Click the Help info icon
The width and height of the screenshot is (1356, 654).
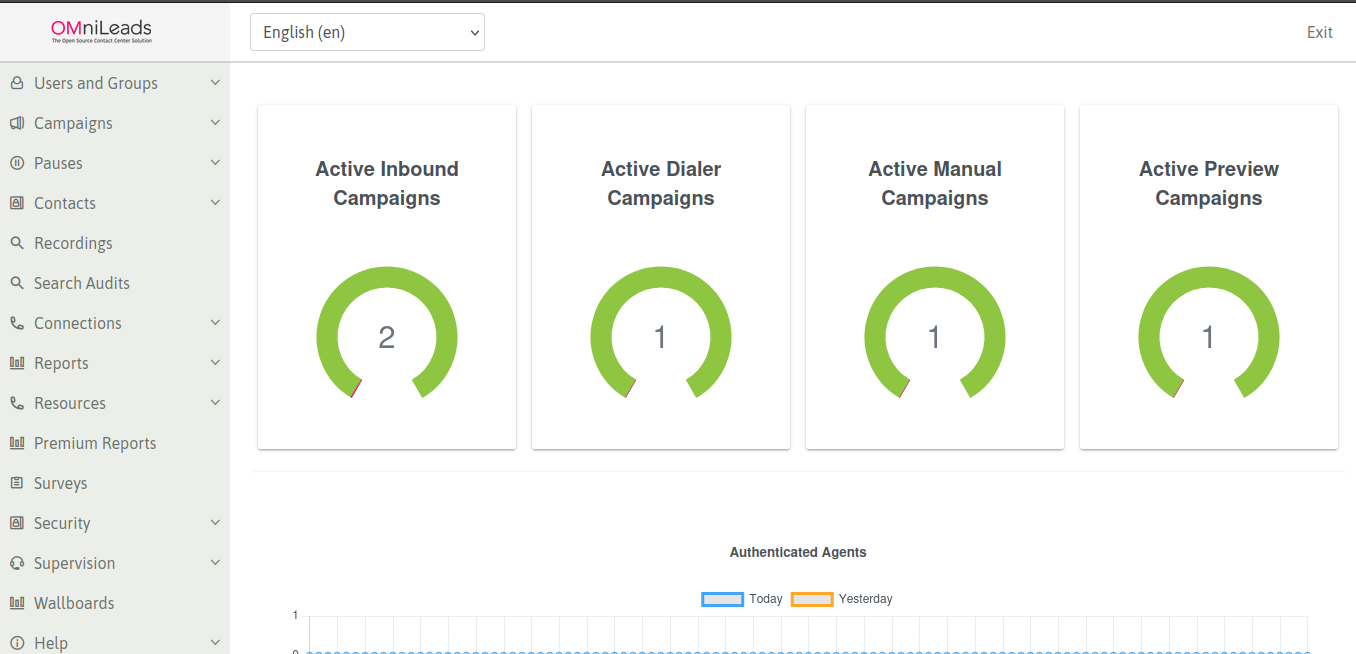click(16, 642)
